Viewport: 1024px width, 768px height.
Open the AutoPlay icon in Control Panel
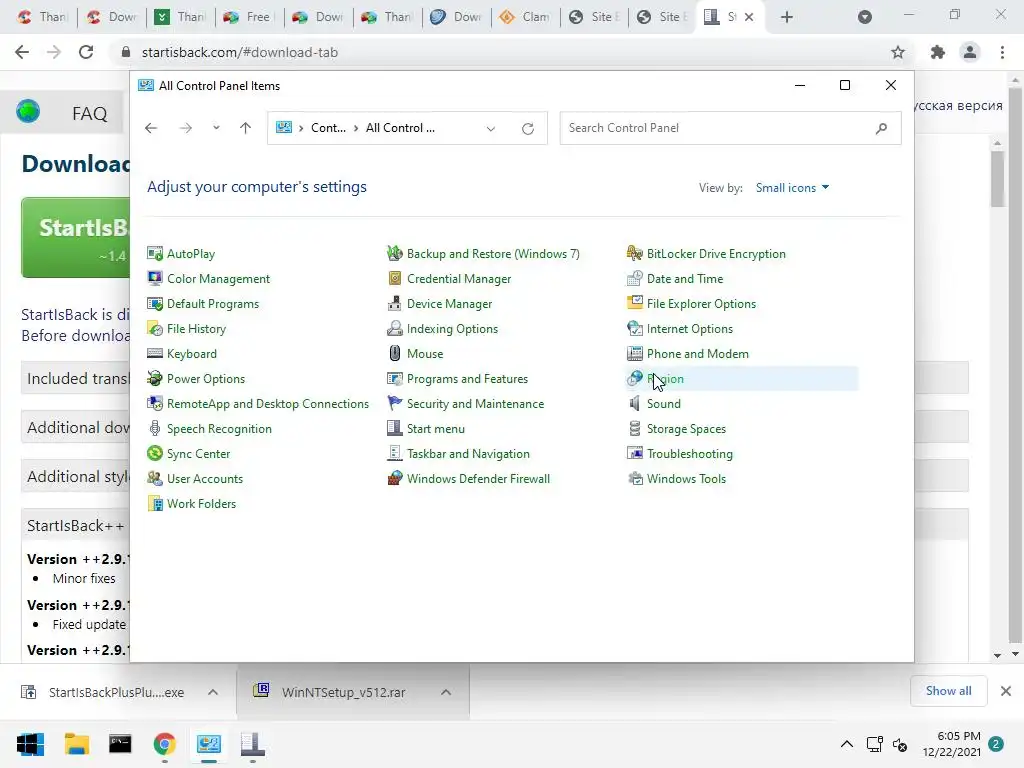[155, 253]
